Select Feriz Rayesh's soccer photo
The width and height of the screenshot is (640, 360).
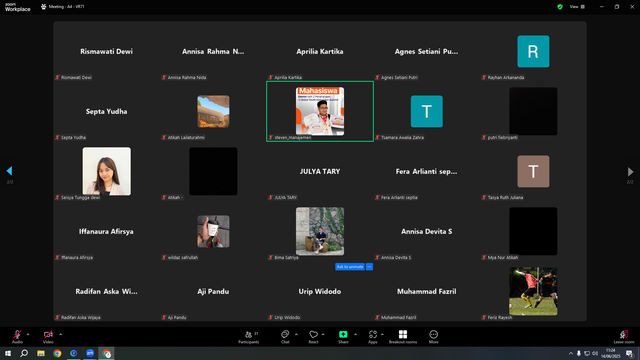click(533, 291)
